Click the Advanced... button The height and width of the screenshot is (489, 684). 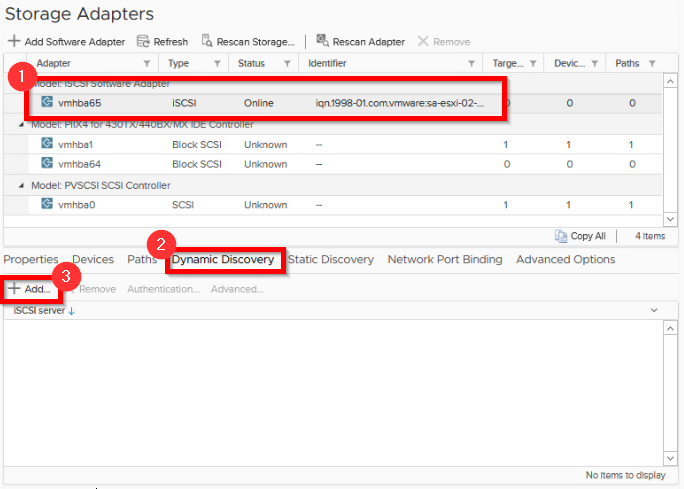pyautogui.click(x=237, y=289)
